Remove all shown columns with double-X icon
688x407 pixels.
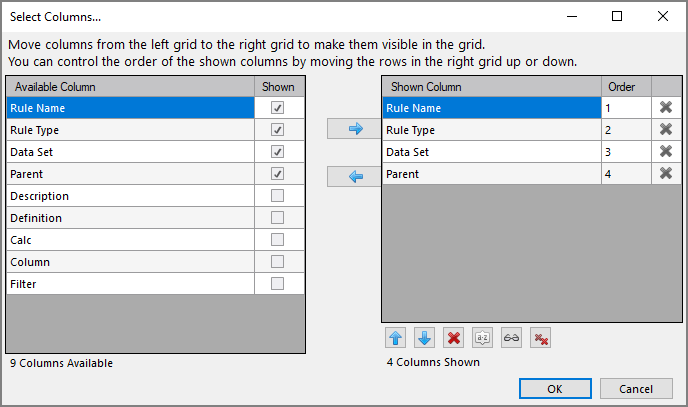coord(540,338)
